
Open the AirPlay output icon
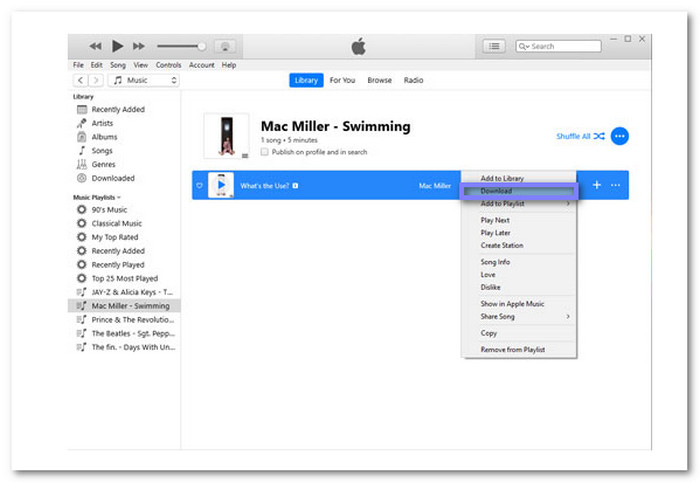(225, 46)
